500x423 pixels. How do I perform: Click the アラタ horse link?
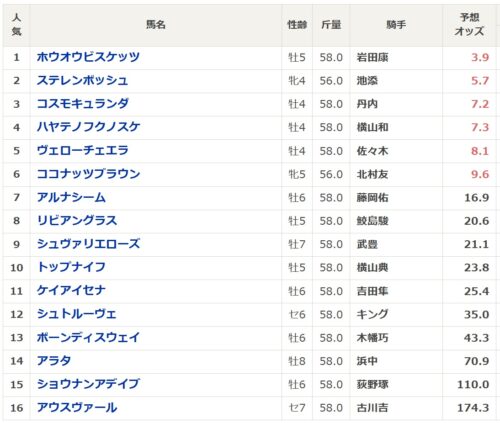pos(54,361)
